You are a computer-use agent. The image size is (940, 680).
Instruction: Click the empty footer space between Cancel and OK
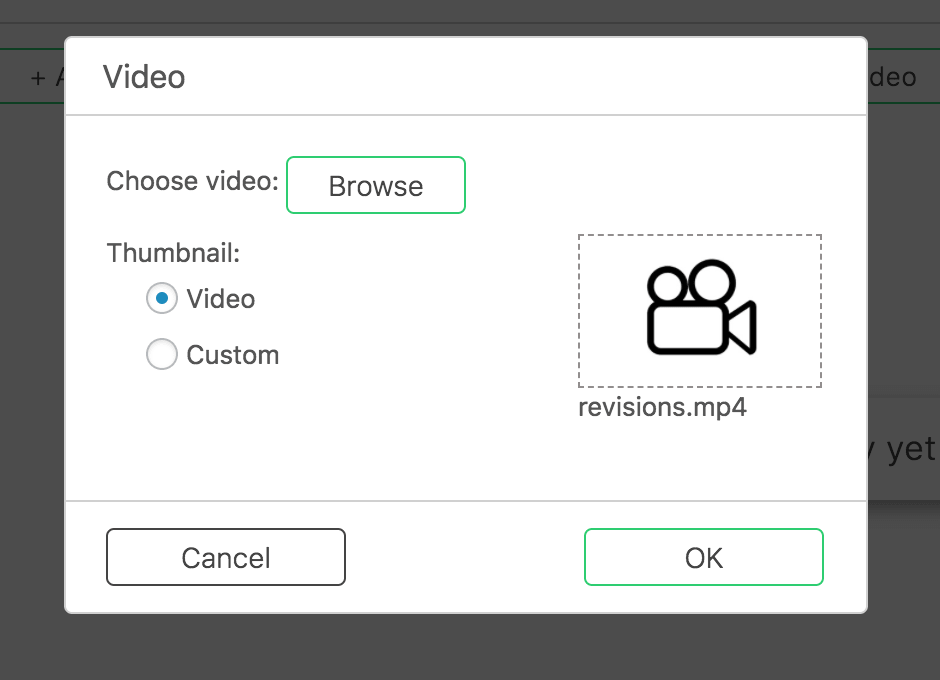(464, 557)
